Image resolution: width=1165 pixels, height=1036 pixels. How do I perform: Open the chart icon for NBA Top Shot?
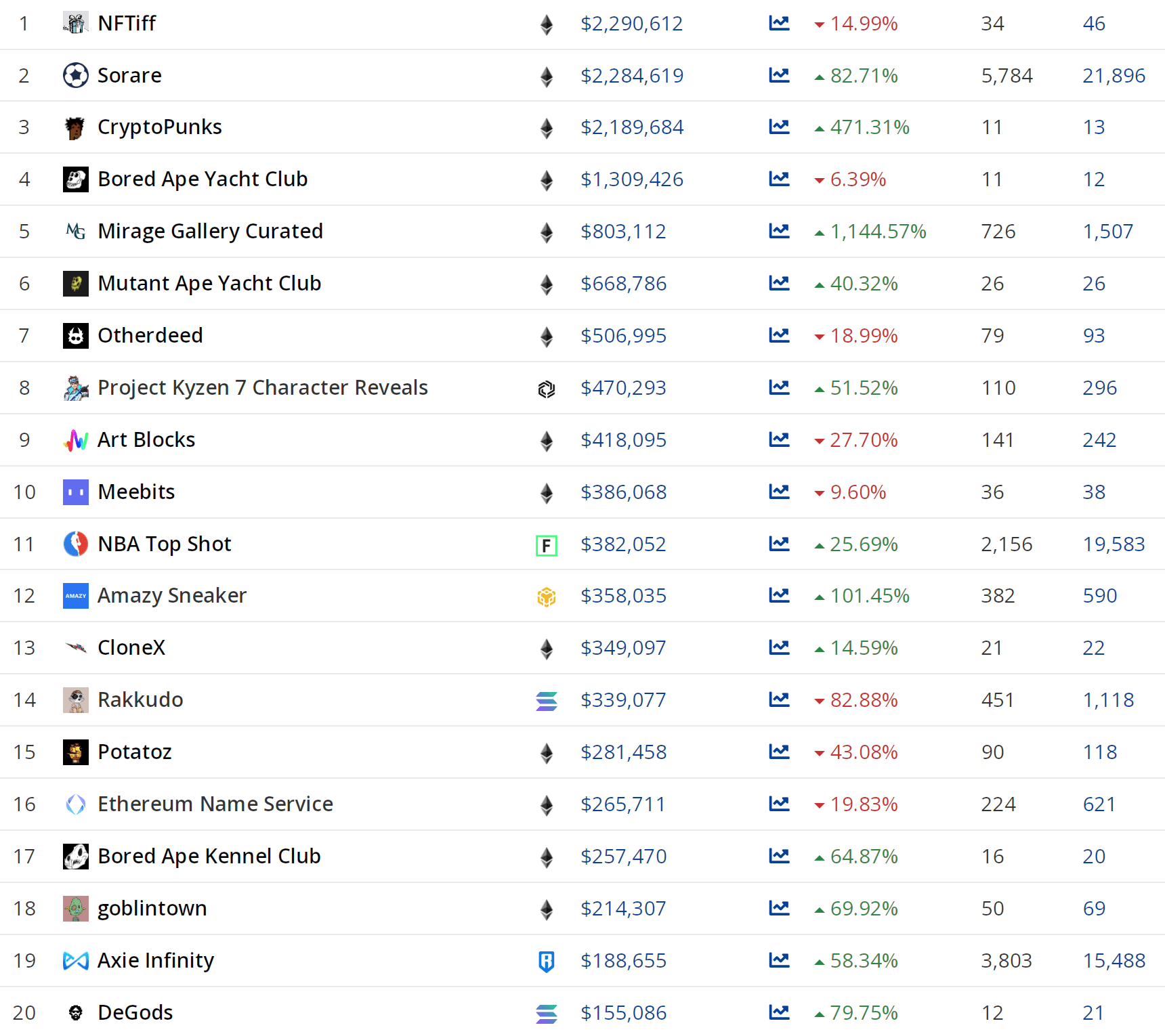click(779, 544)
